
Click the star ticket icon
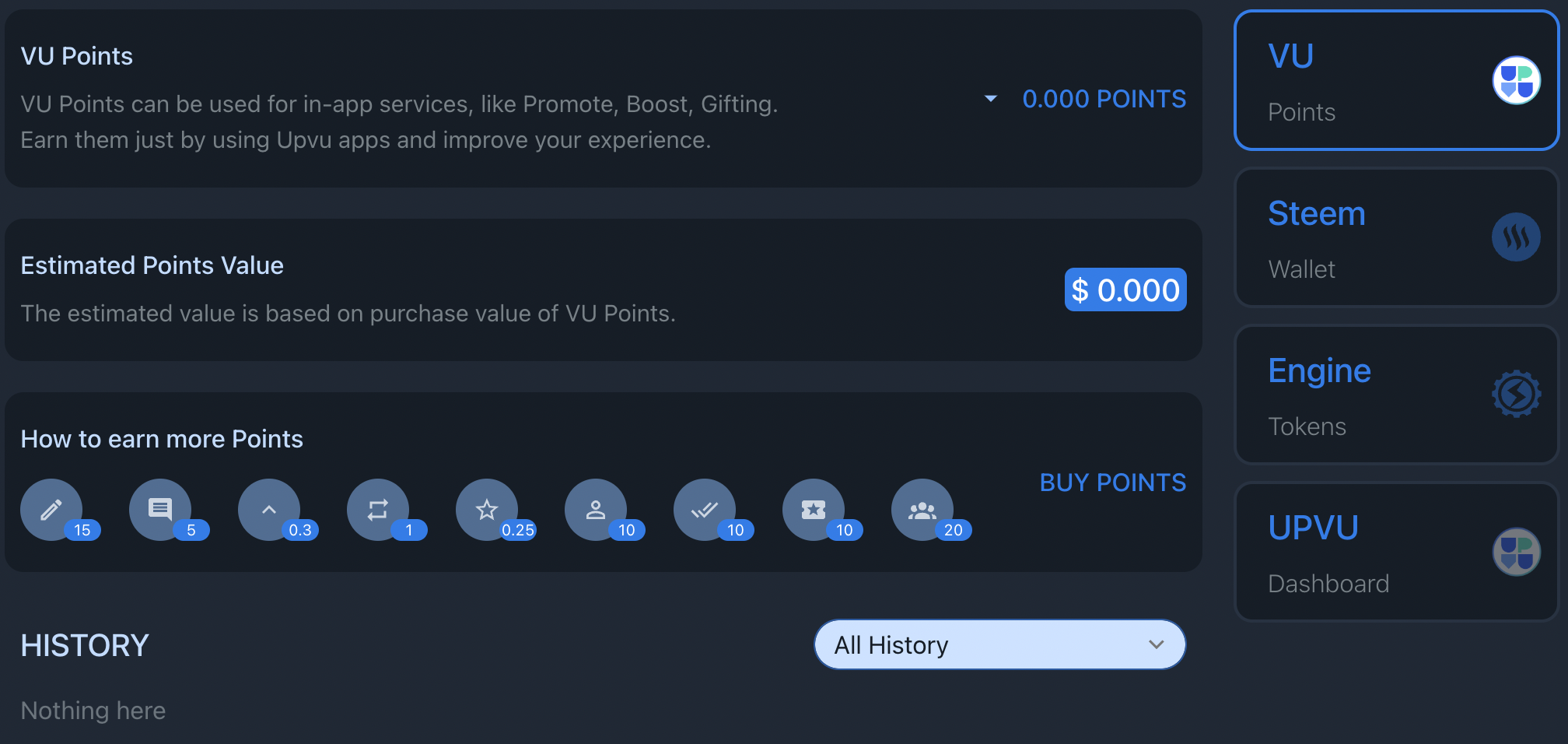click(814, 510)
